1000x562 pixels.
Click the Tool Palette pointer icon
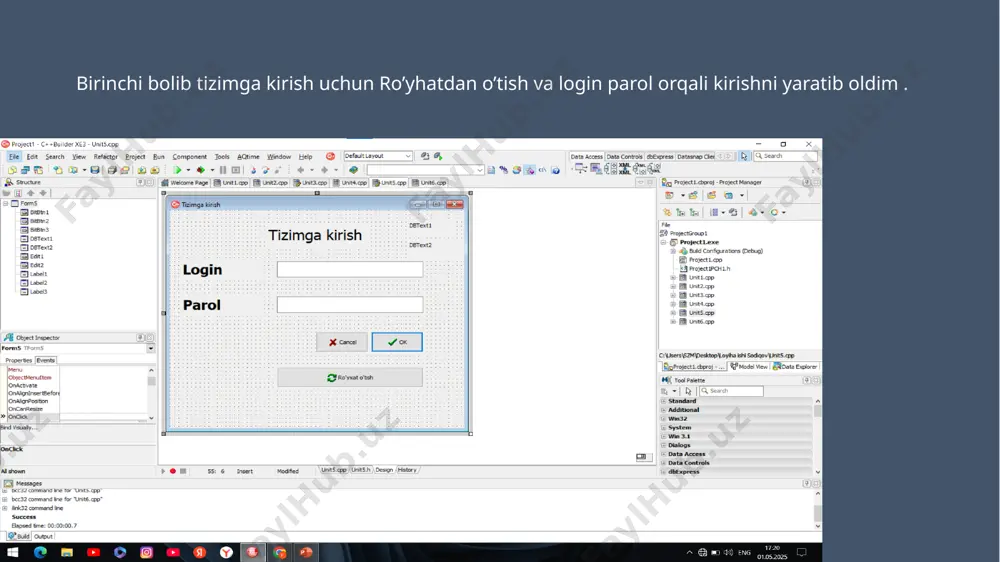[688, 391]
